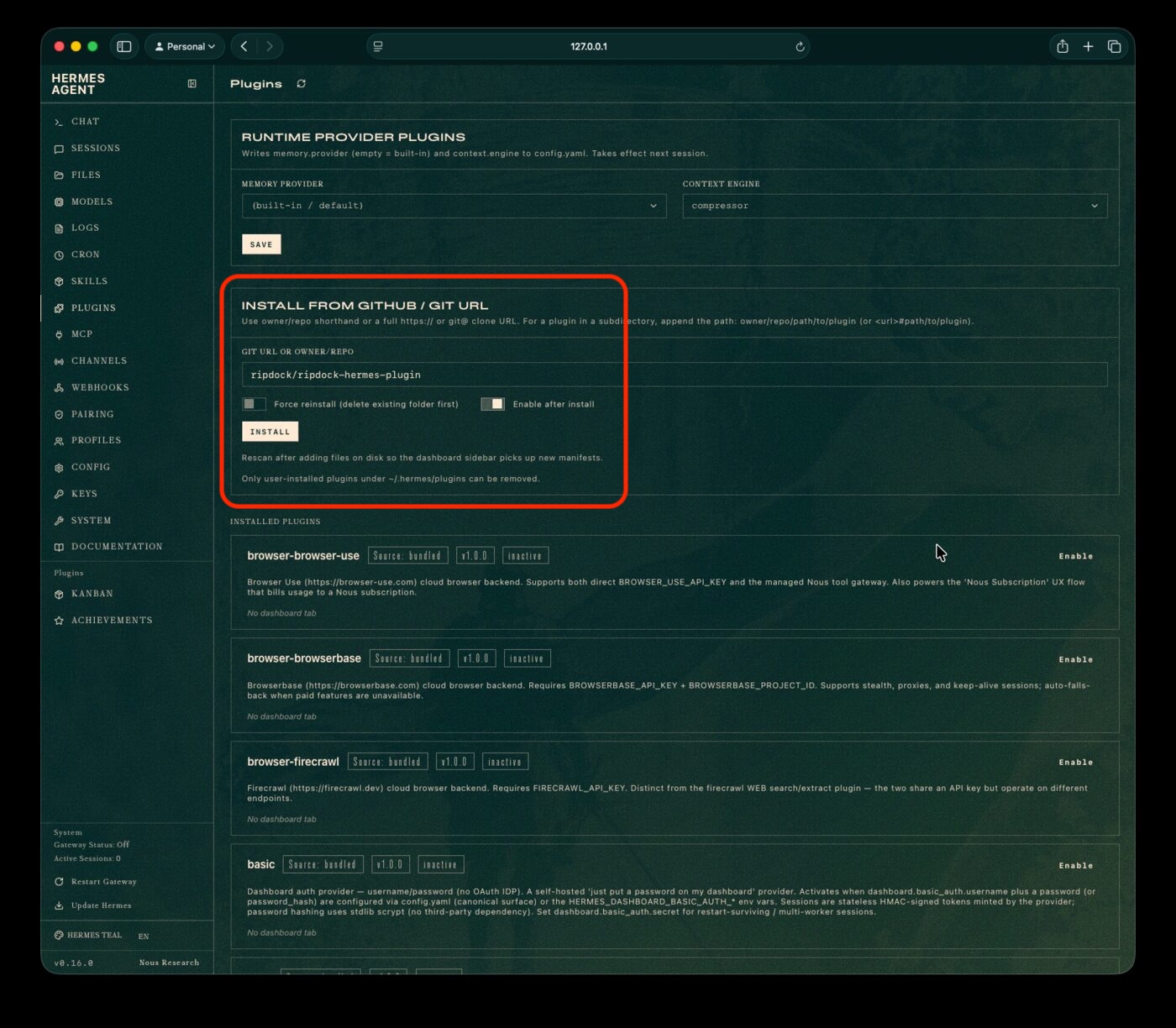Image resolution: width=1176 pixels, height=1028 pixels.
Task: Open System wrench icon
Action: coord(59,522)
